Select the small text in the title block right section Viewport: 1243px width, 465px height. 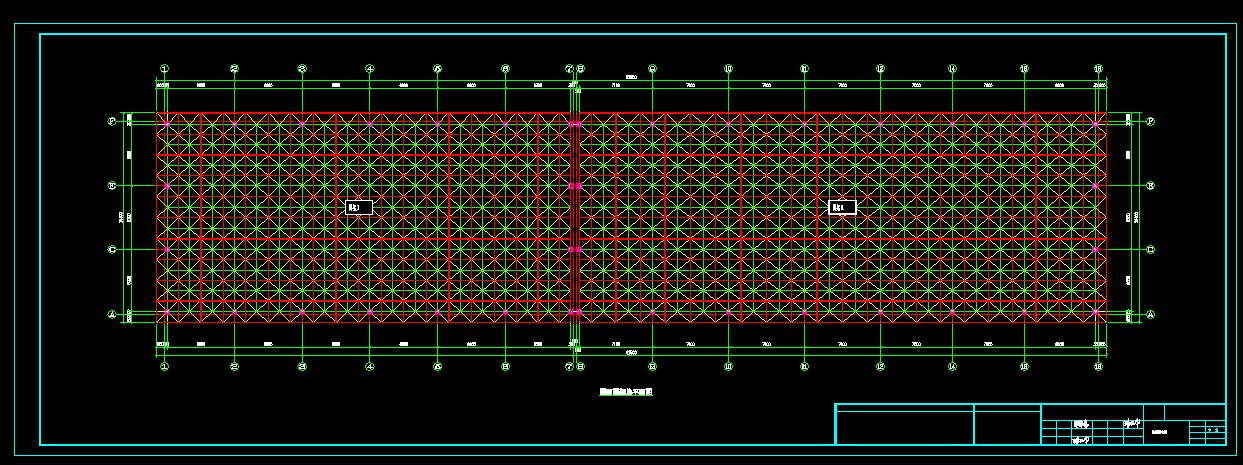pos(1160,432)
